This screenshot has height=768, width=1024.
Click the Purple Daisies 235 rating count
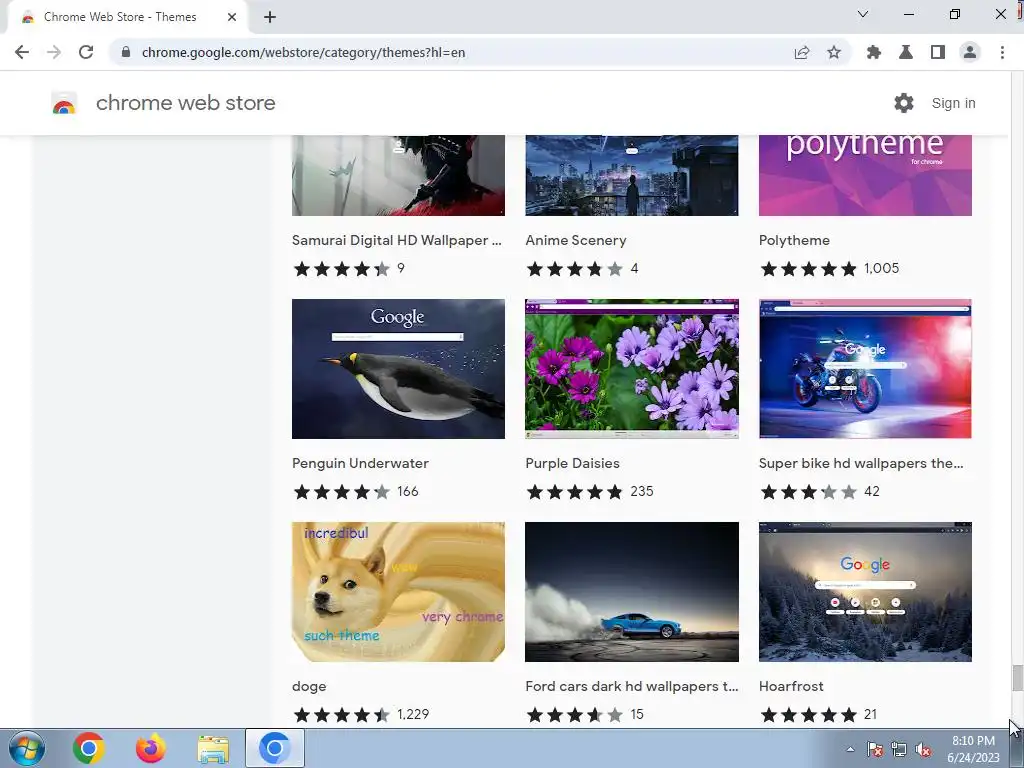point(642,491)
